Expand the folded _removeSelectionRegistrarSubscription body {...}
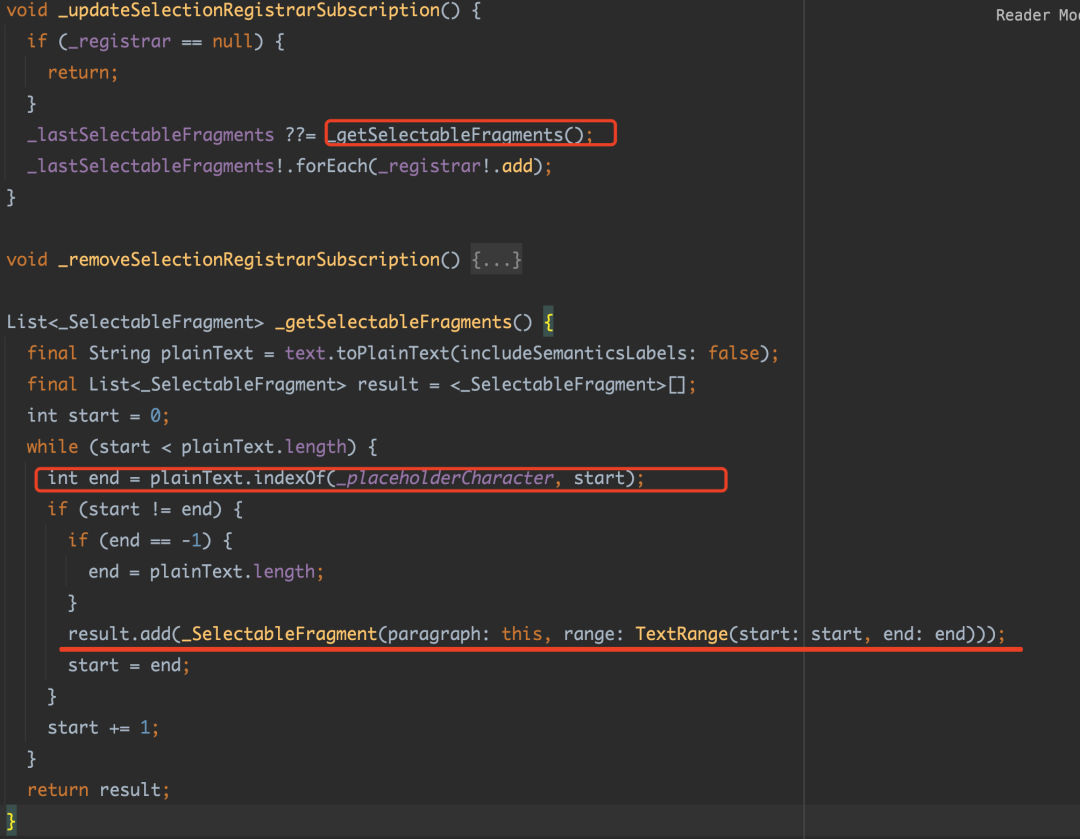The height and width of the screenshot is (839, 1080). [496, 260]
